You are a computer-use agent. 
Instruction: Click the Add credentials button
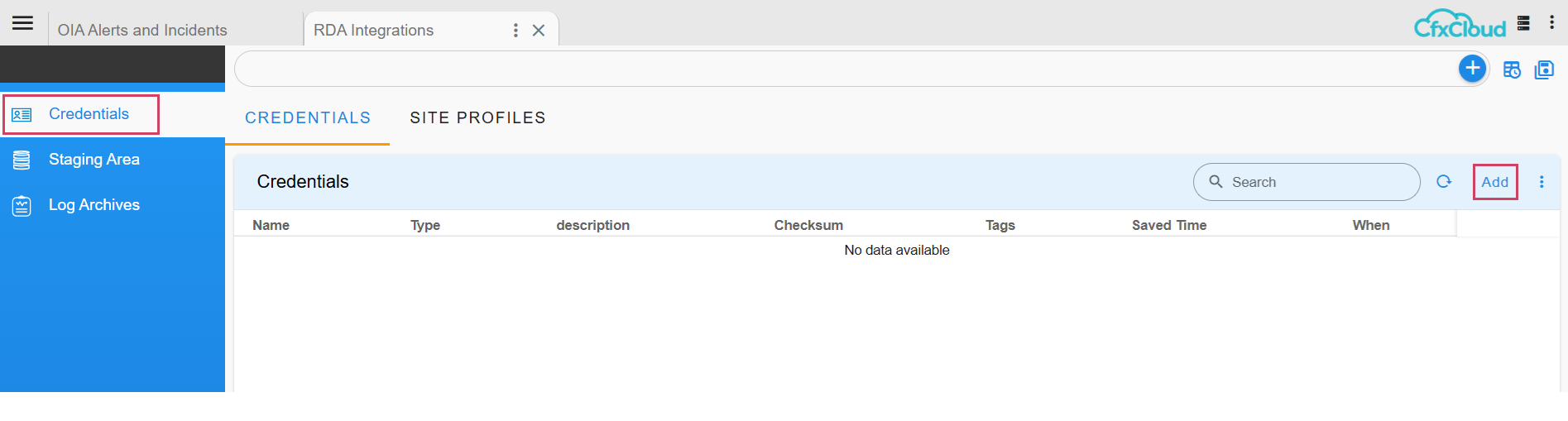click(1494, 182)
